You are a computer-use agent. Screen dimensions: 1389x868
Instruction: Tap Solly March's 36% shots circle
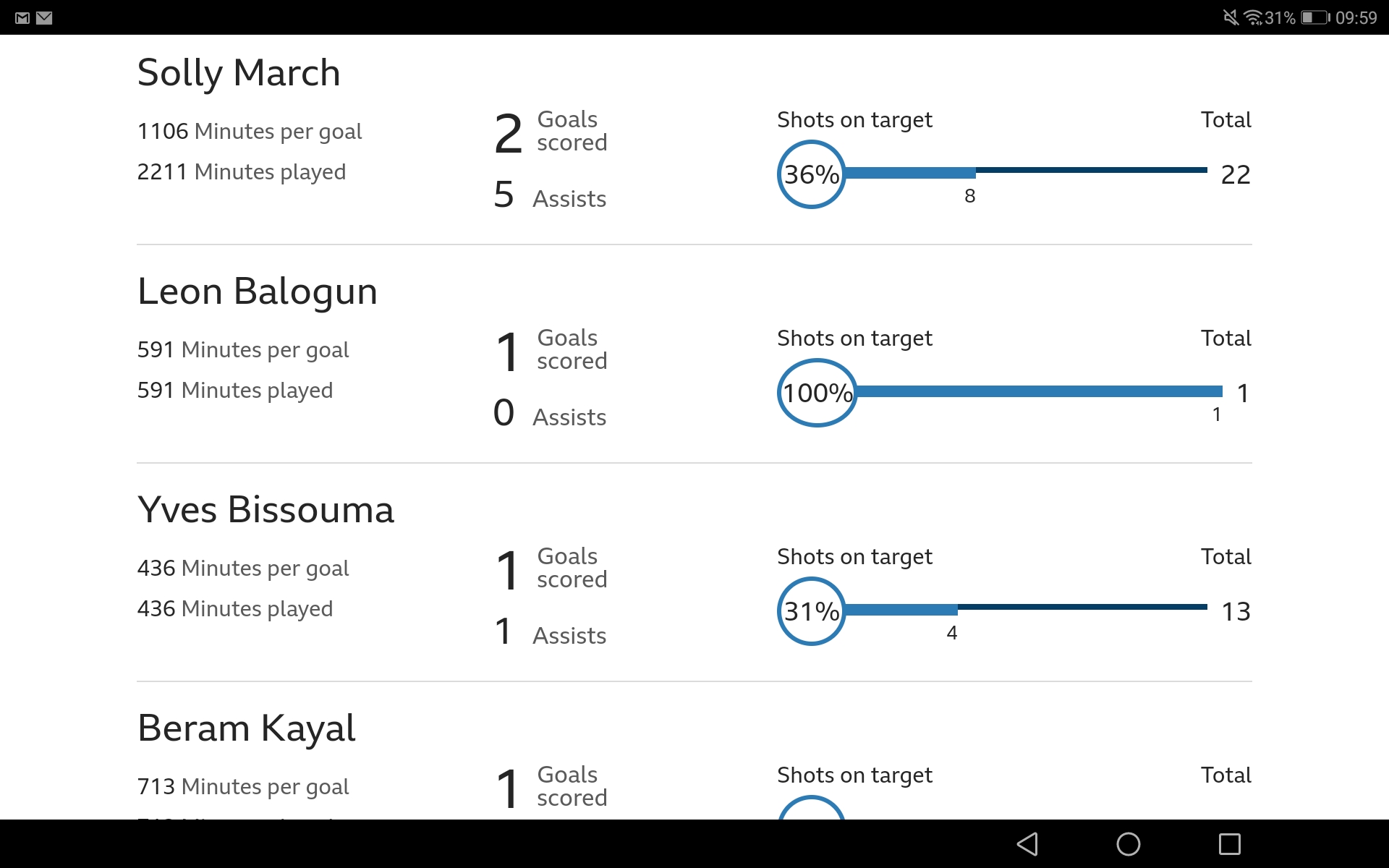tap(812, 174)
